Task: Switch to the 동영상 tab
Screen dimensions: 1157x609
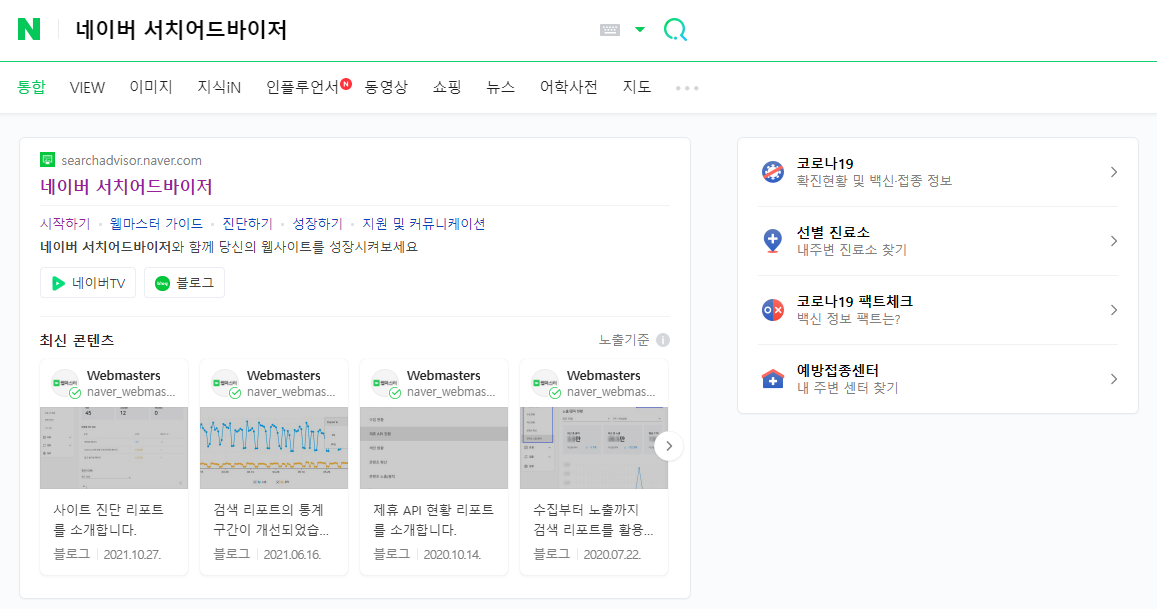Action: (386, 87)
